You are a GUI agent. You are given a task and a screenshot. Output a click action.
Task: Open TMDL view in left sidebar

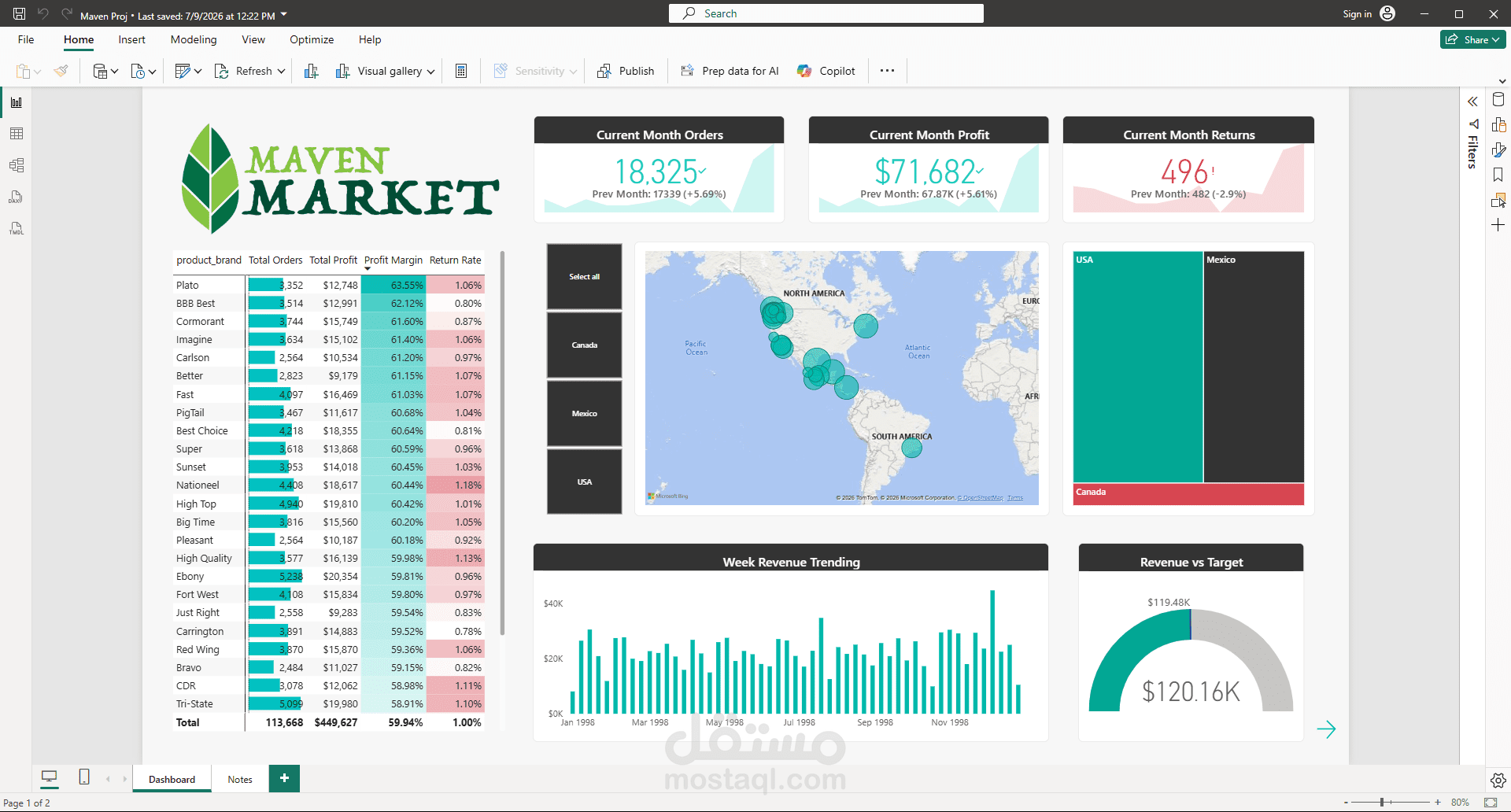tap(17, 228)
